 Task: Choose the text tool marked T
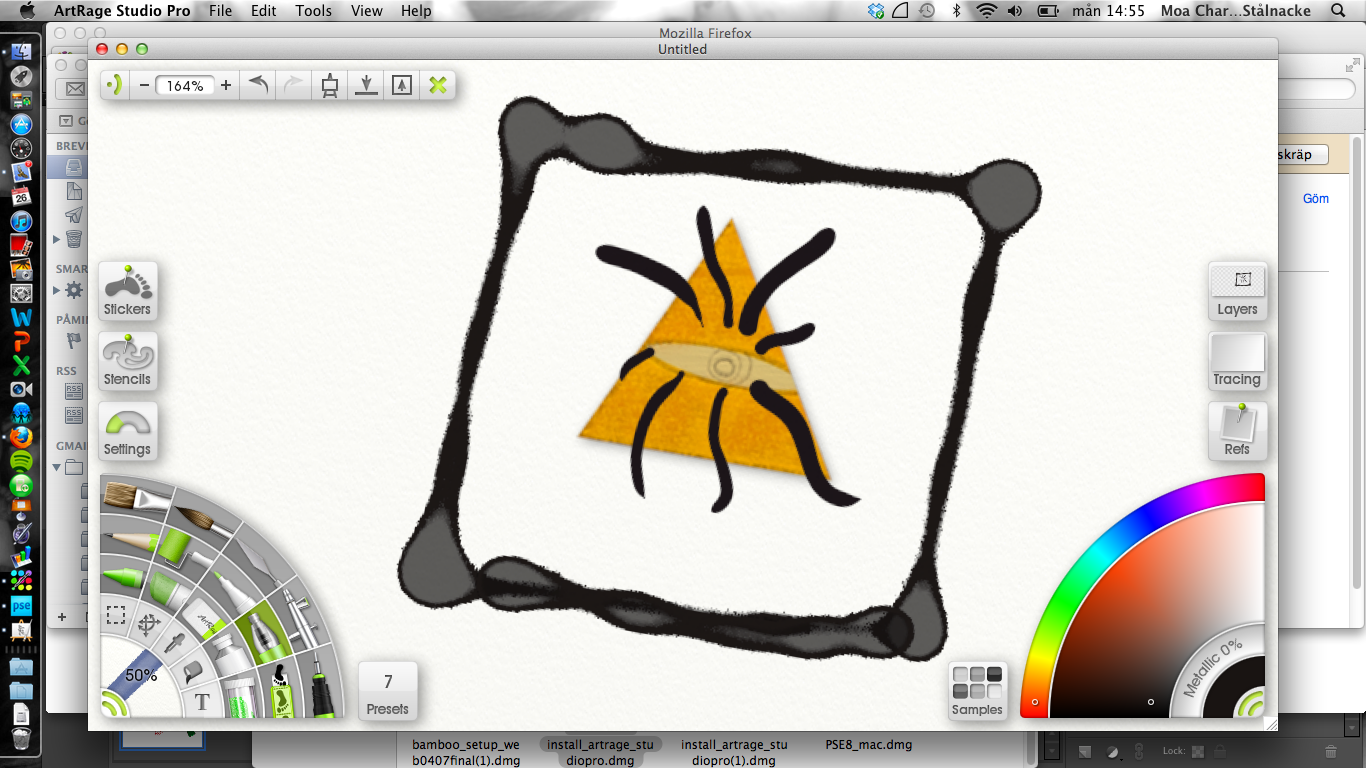[x=202, y=702]
